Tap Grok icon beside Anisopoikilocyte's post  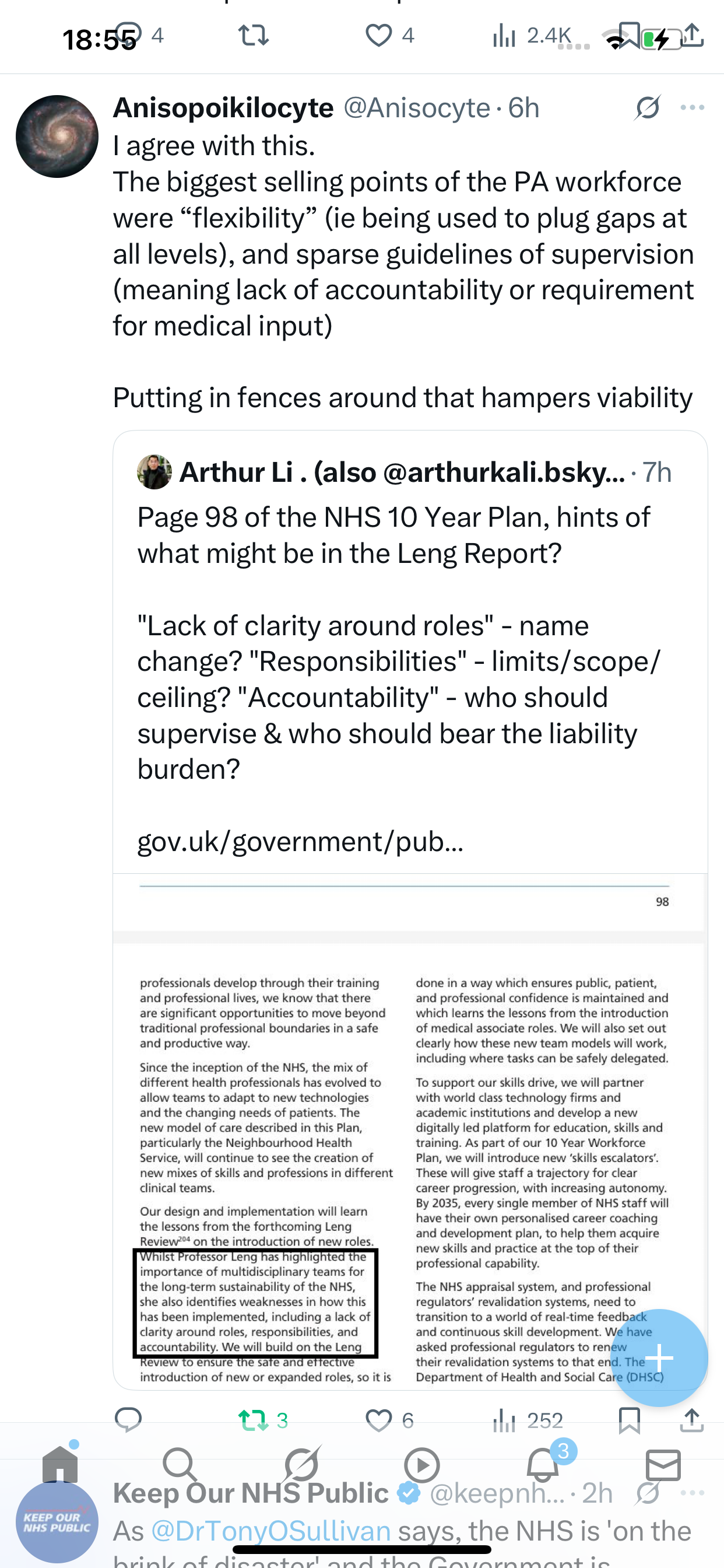(x=647, y=108)
